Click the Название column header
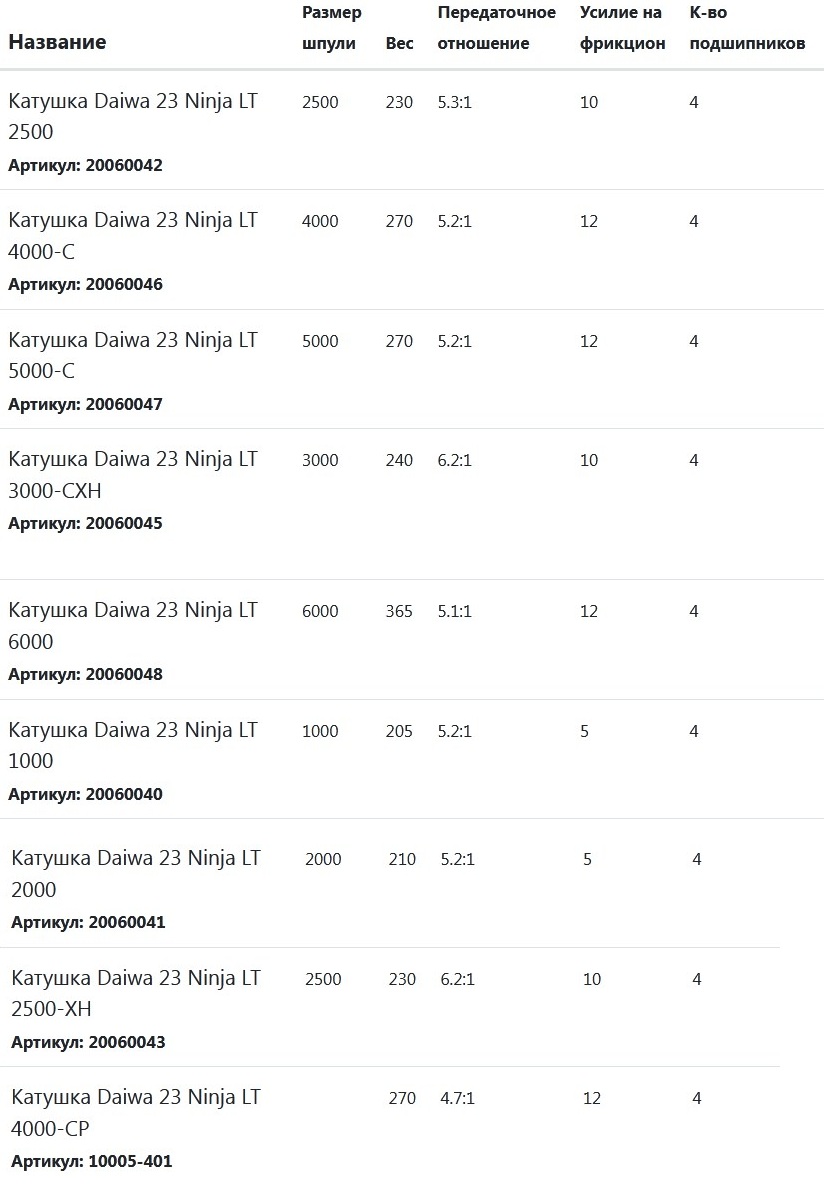 click(57, 42)
